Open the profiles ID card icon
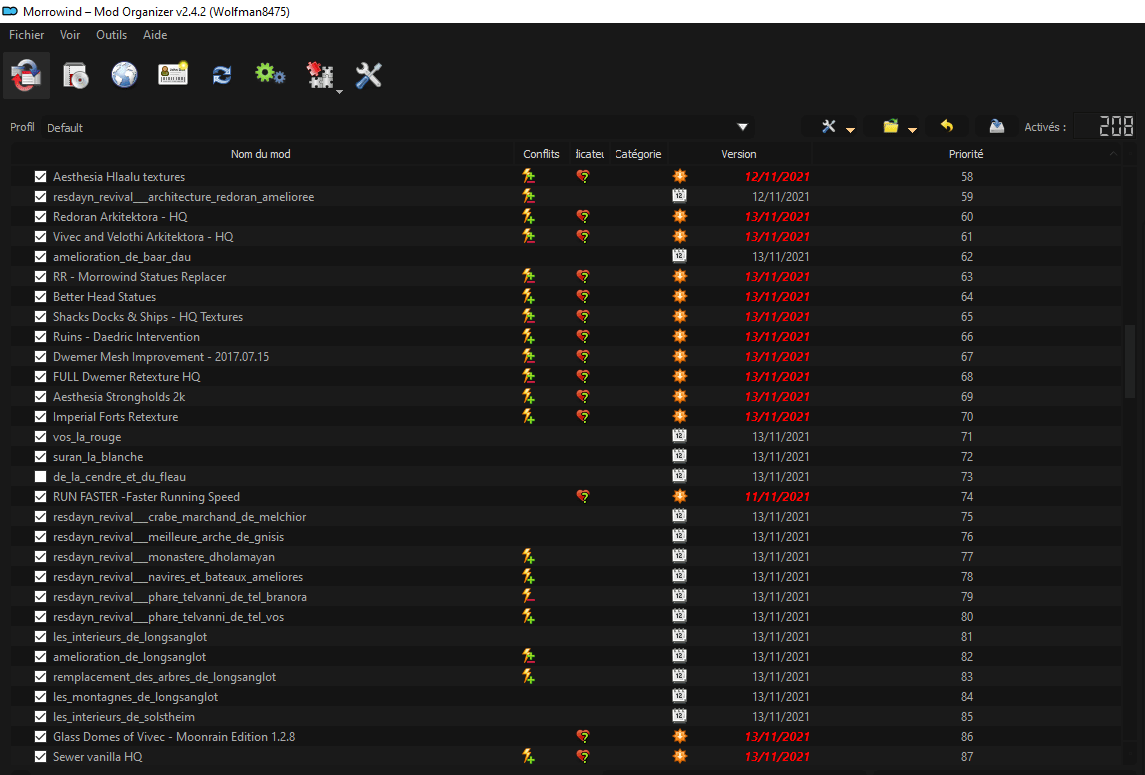This screenshot has width=1145, height=775. click(173, 75)
